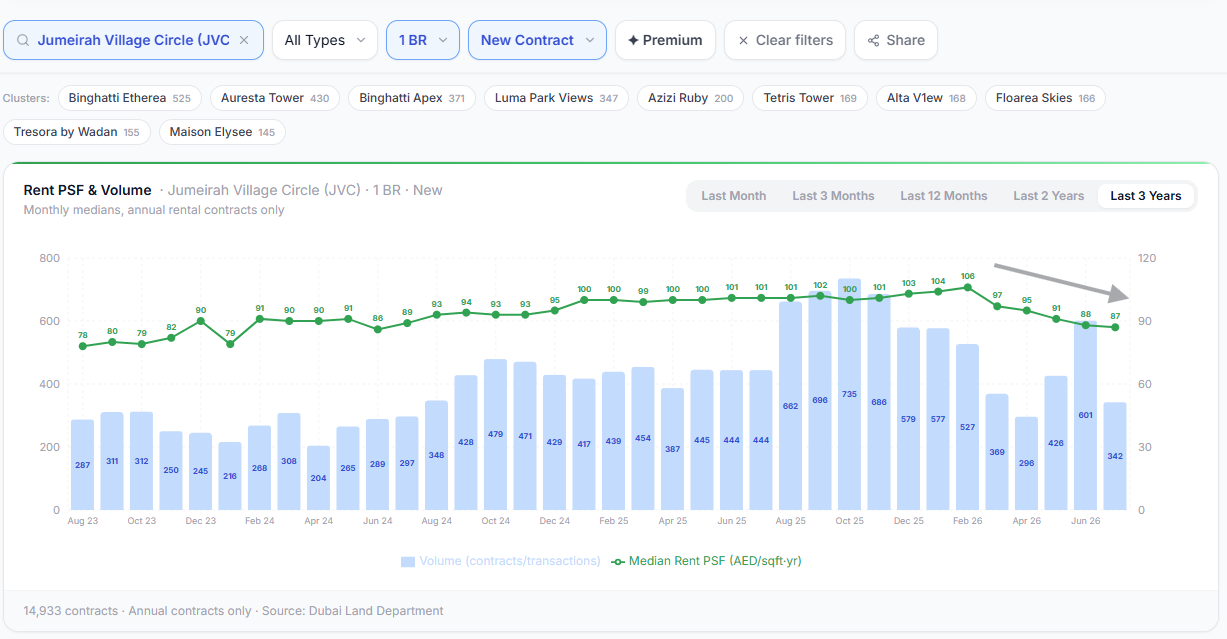Filter by the Binghatti Etherea cluster
Viewport: 1227px width, 639px height.
130,98
